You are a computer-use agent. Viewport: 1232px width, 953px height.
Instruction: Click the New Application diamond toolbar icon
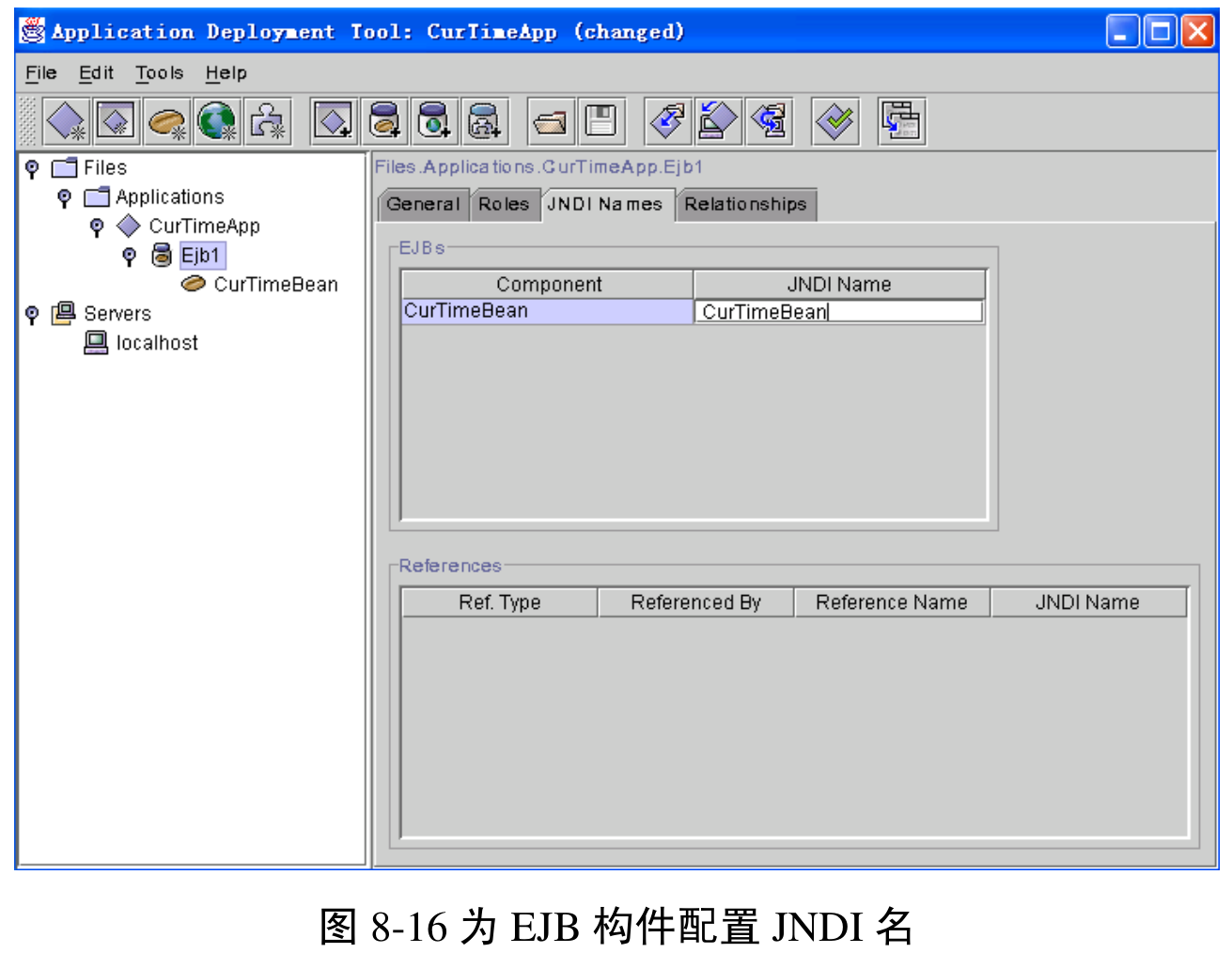(67, 121)
